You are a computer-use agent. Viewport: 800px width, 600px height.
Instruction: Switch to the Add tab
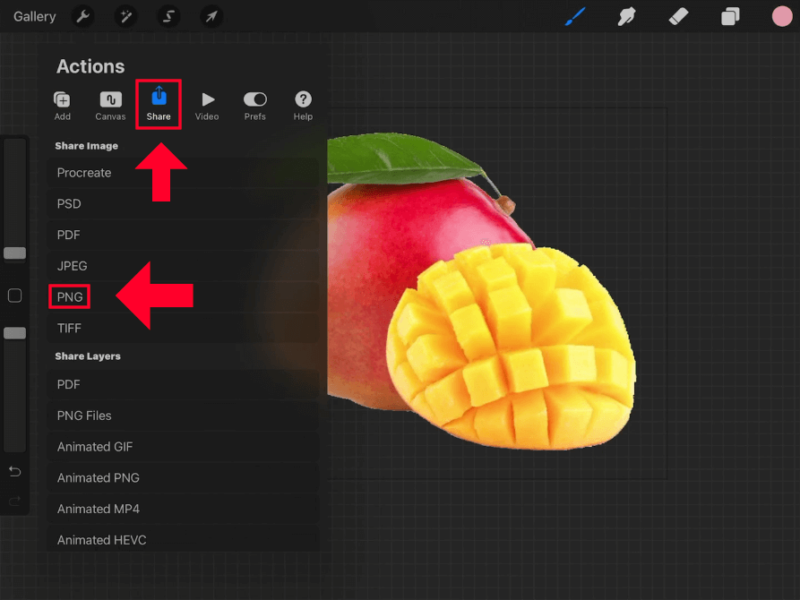[x=62, y=103]
